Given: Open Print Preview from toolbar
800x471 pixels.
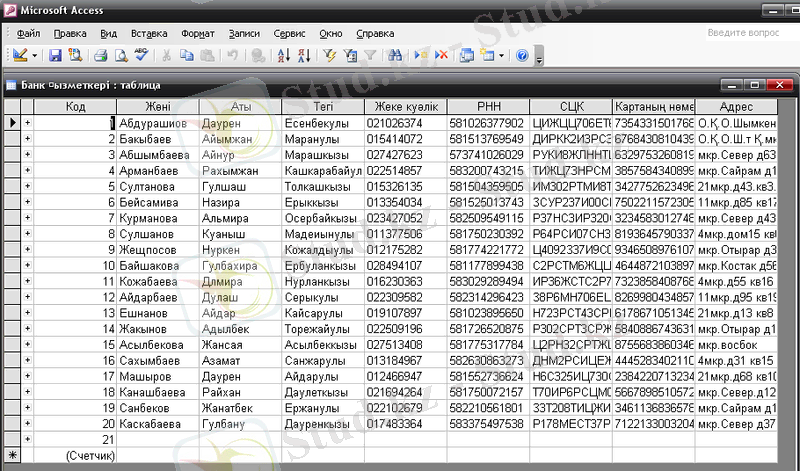Looking at the screenshot, I should 120,55.
